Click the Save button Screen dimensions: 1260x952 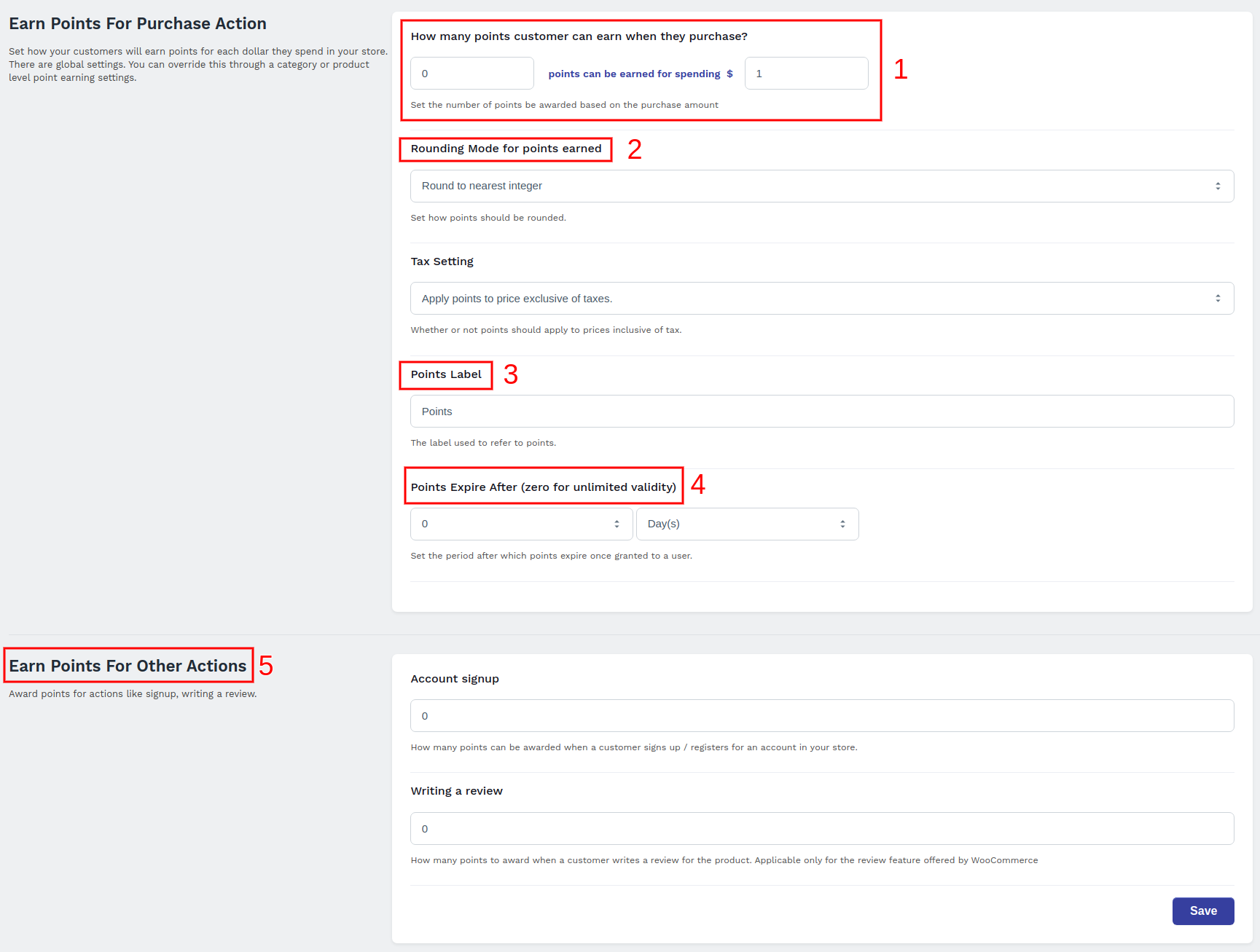1202,910
